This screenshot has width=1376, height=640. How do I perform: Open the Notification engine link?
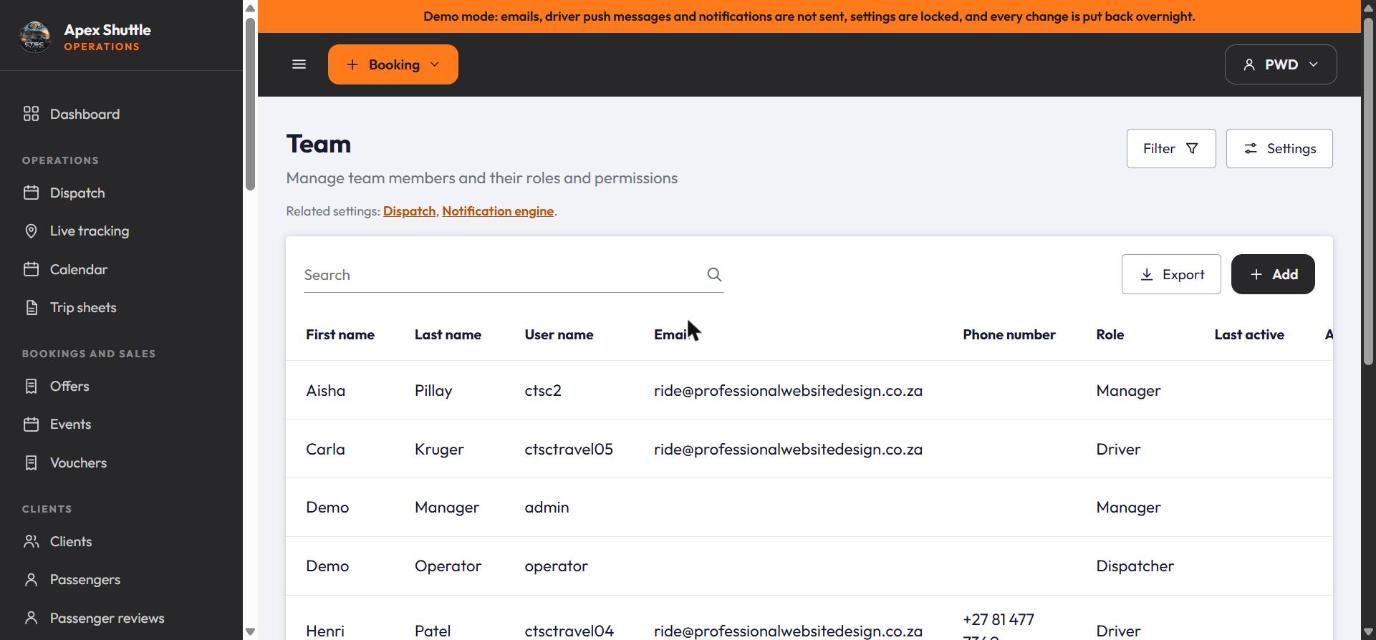pyautogui.click(x=498, y=211)
